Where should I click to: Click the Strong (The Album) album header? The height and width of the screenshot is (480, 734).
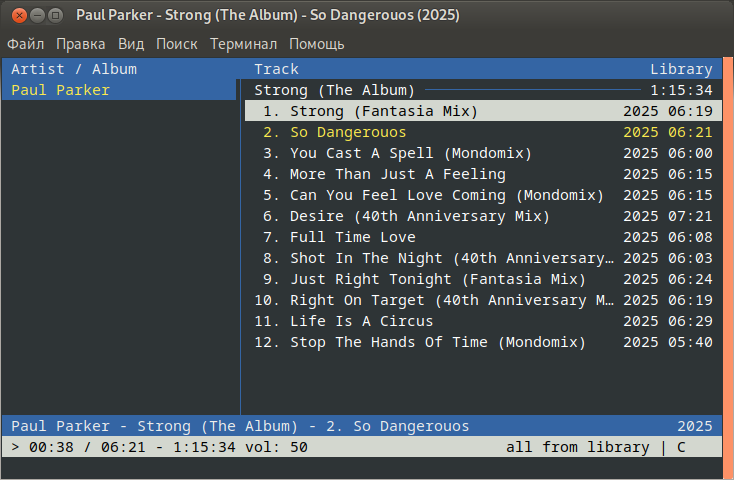pos(334,90)
